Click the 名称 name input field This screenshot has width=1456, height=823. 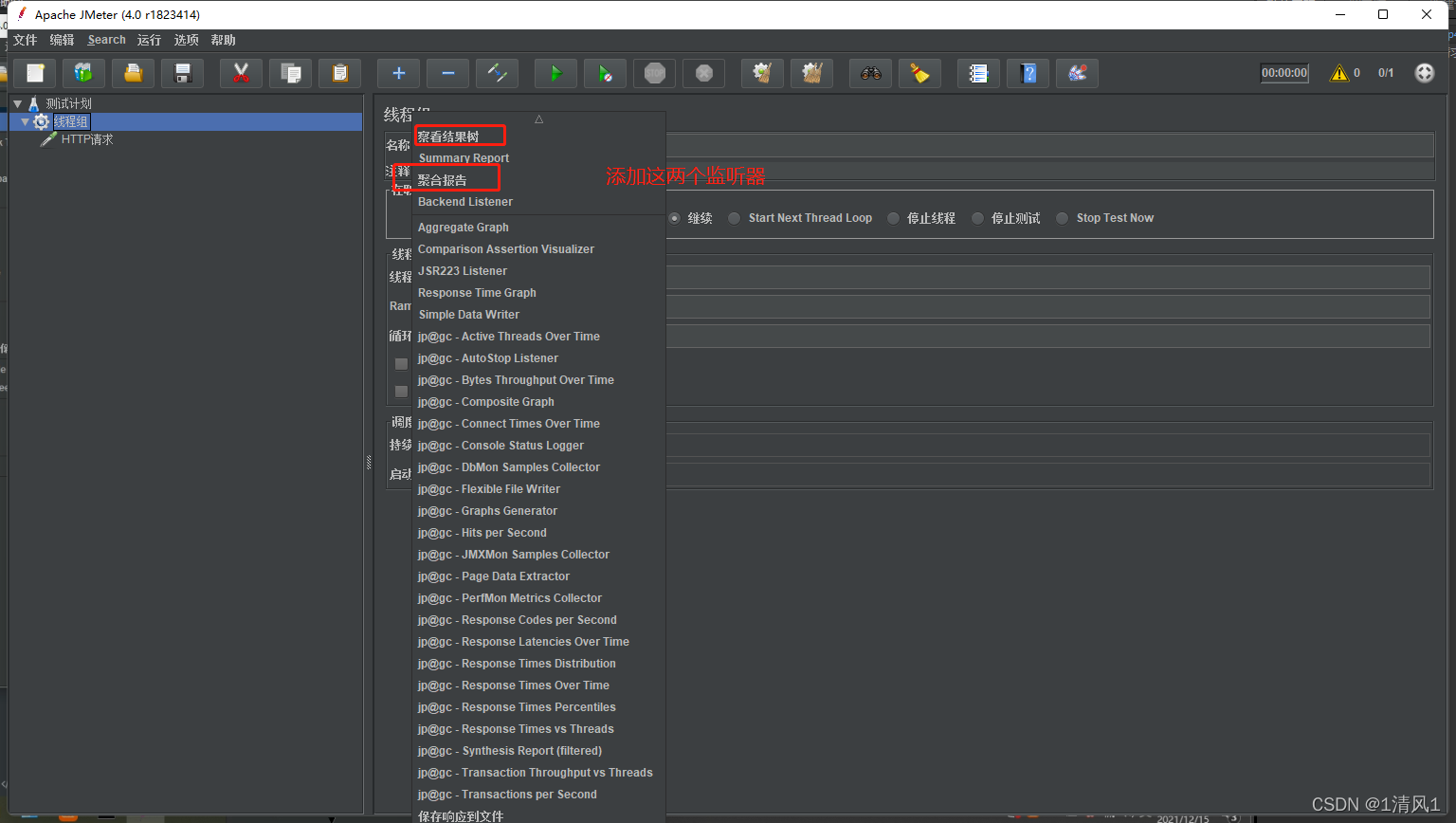coord(1049,145)
